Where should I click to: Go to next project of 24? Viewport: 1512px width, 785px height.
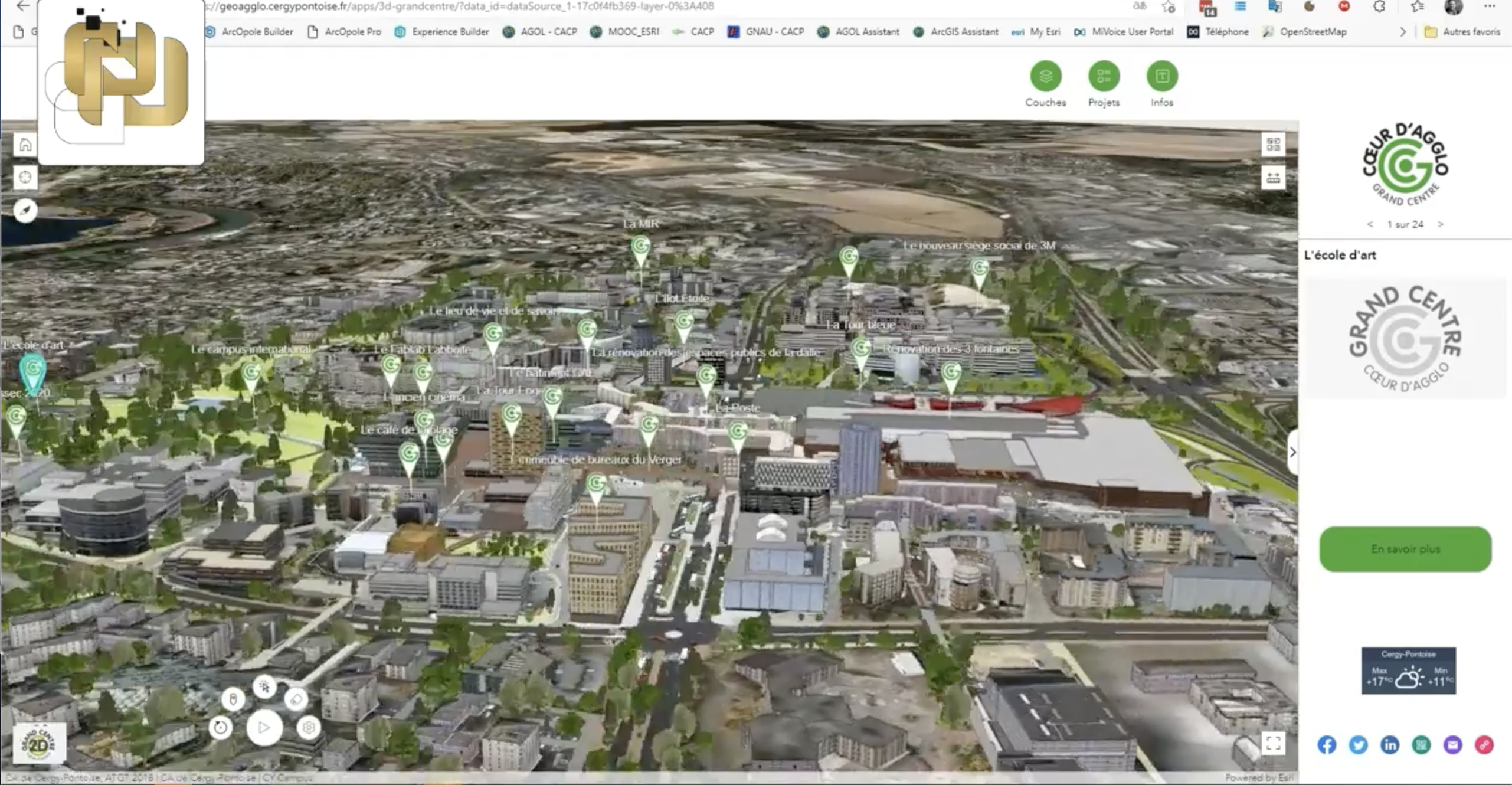(1441, 224)
